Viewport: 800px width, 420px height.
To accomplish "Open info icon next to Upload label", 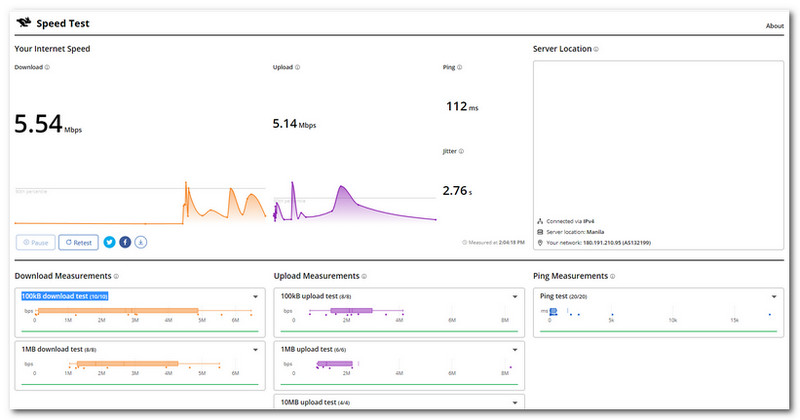I will point(299,68).
